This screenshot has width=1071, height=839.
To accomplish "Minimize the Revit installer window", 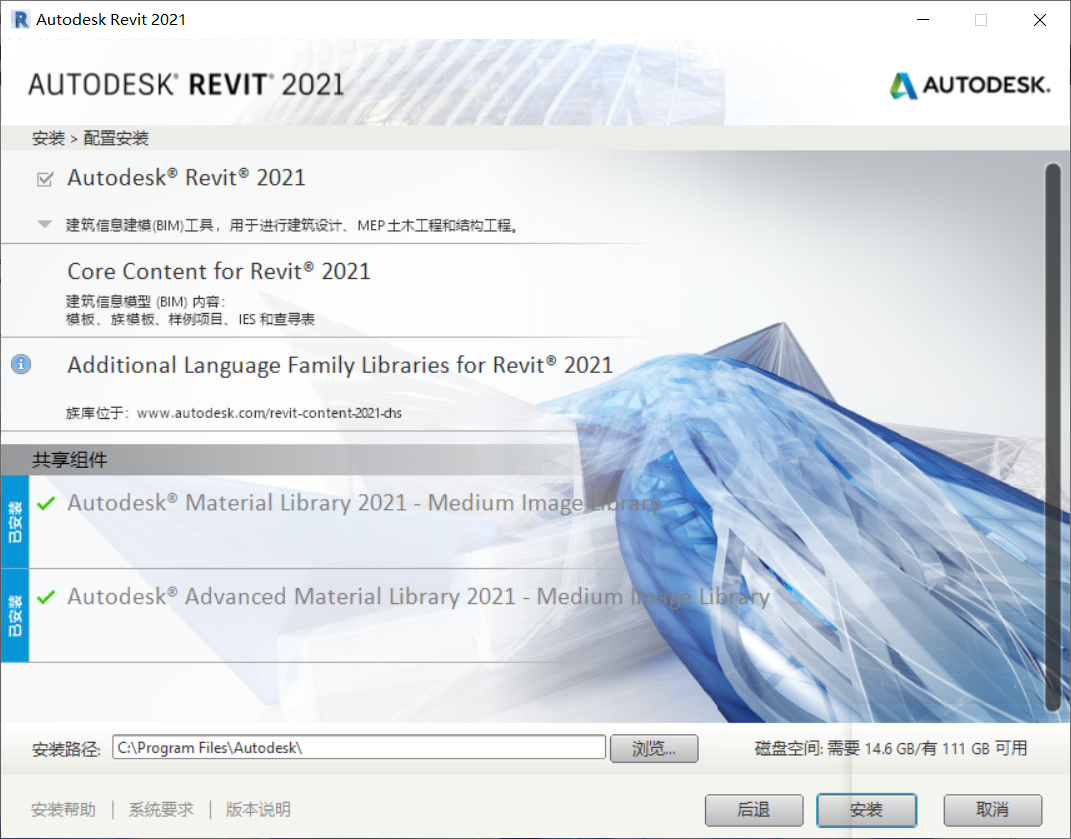I will pyautogui.click(x=923, y=20).
